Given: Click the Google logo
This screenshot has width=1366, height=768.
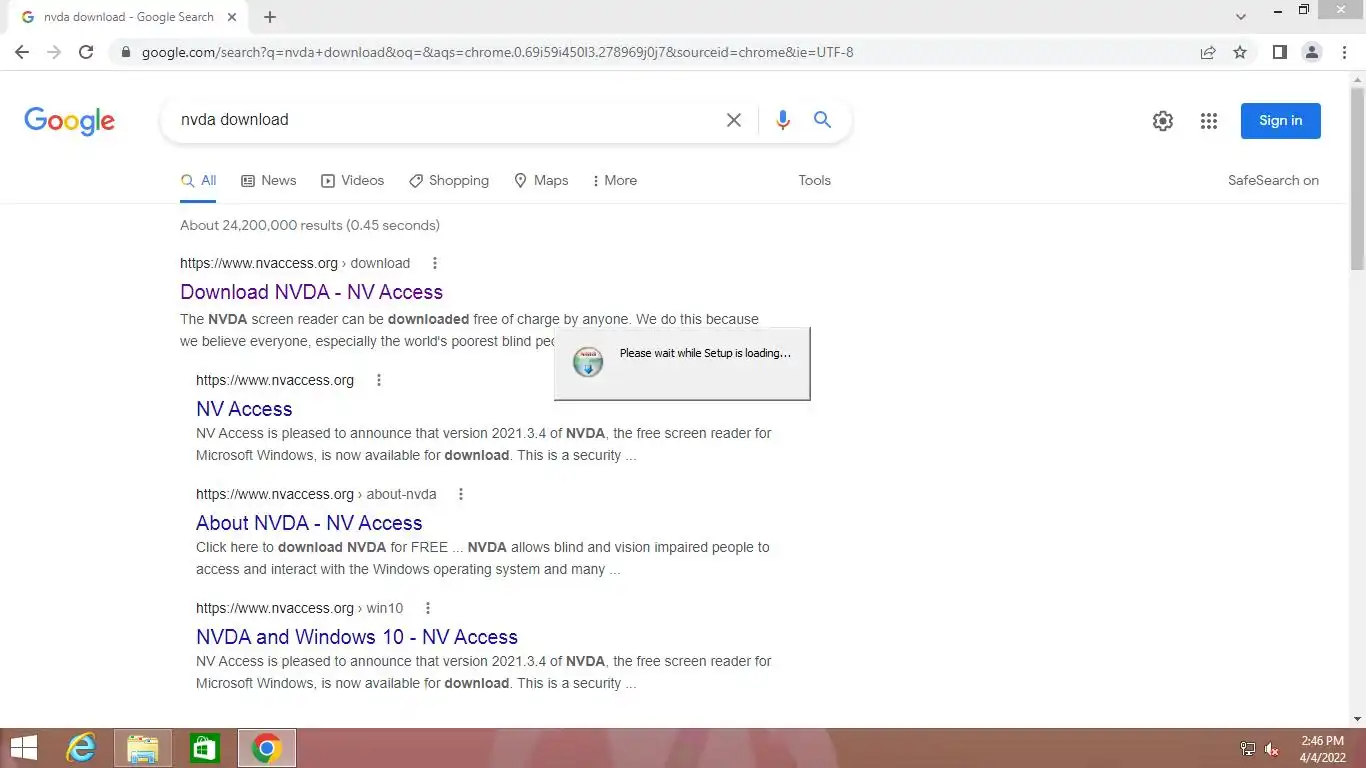Looking at the screenshot, I should [x=69, y=121].
